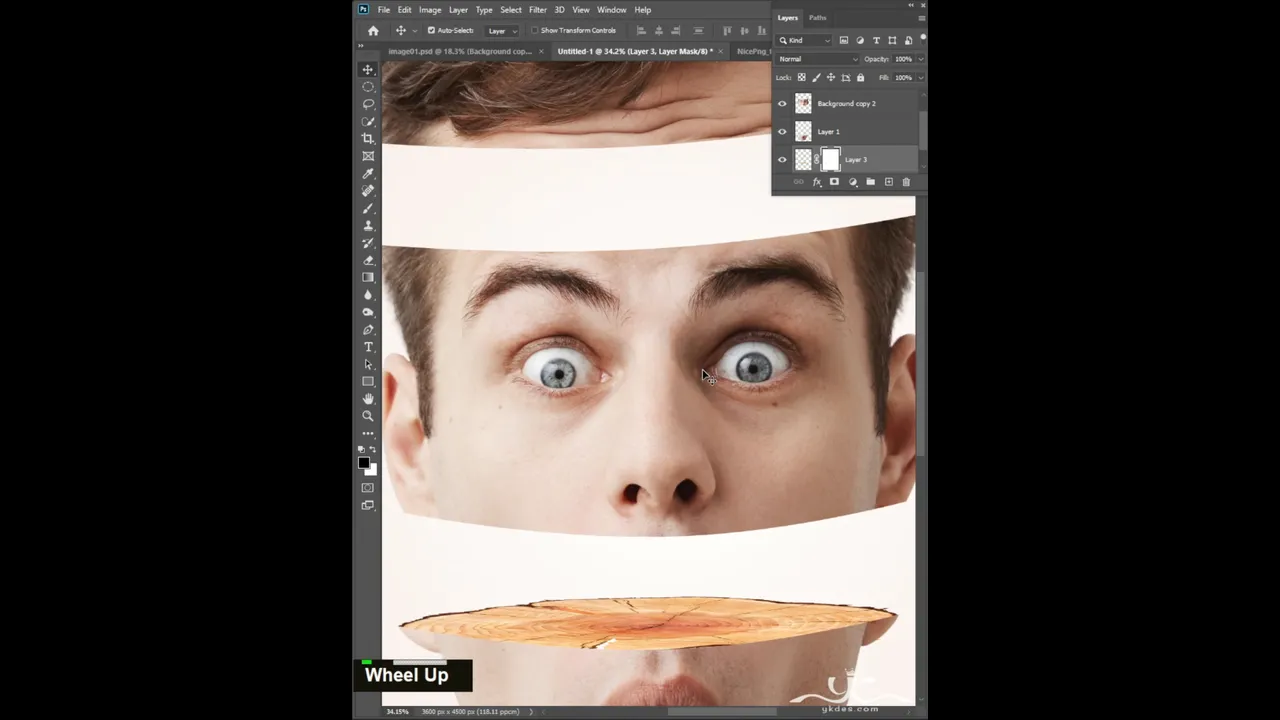
Task: Create new fill or adjustment layer
Action: point(852,182)
